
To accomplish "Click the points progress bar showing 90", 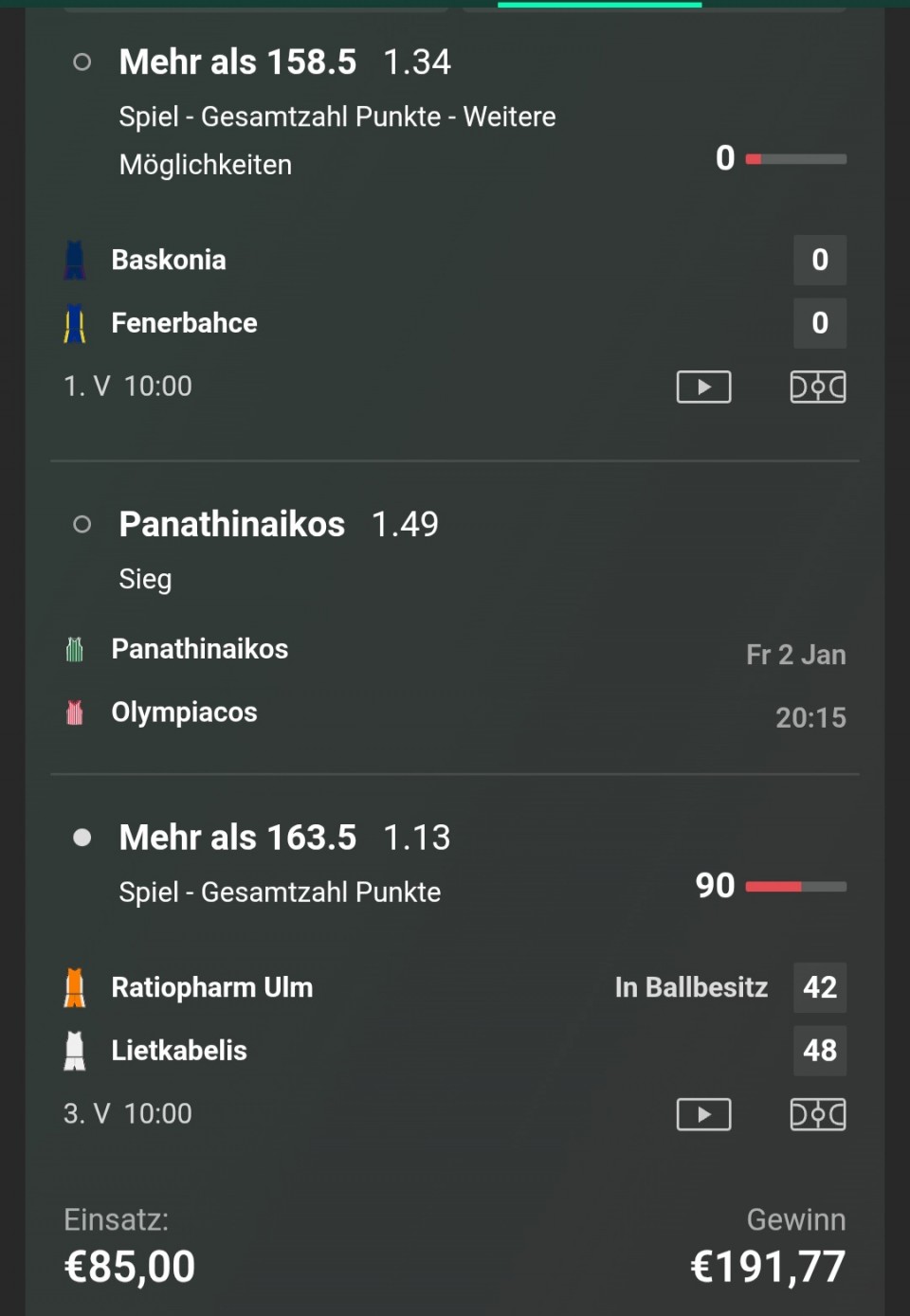I will coord(795,887).
